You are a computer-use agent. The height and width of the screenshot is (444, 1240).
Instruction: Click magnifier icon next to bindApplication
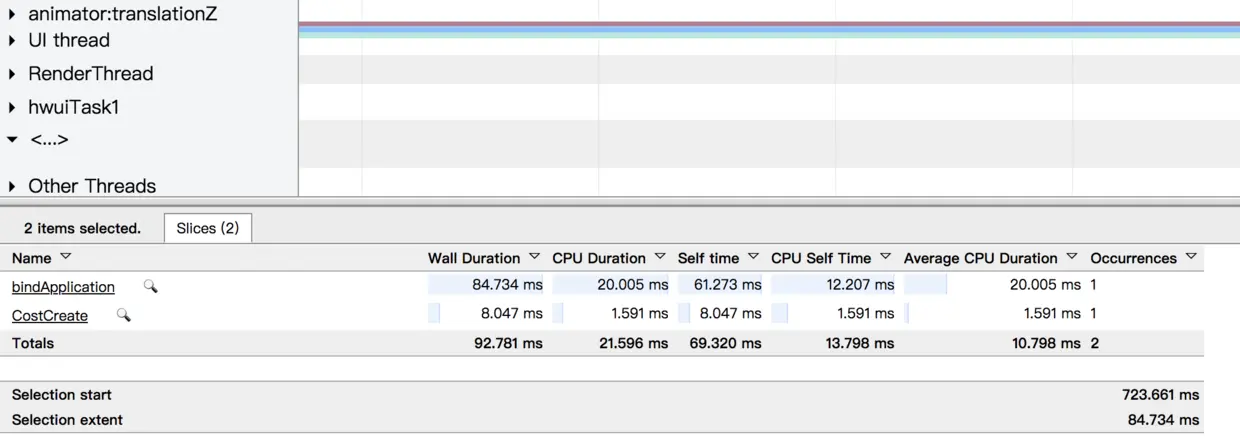pyautogui.click(x=150, y=286)
